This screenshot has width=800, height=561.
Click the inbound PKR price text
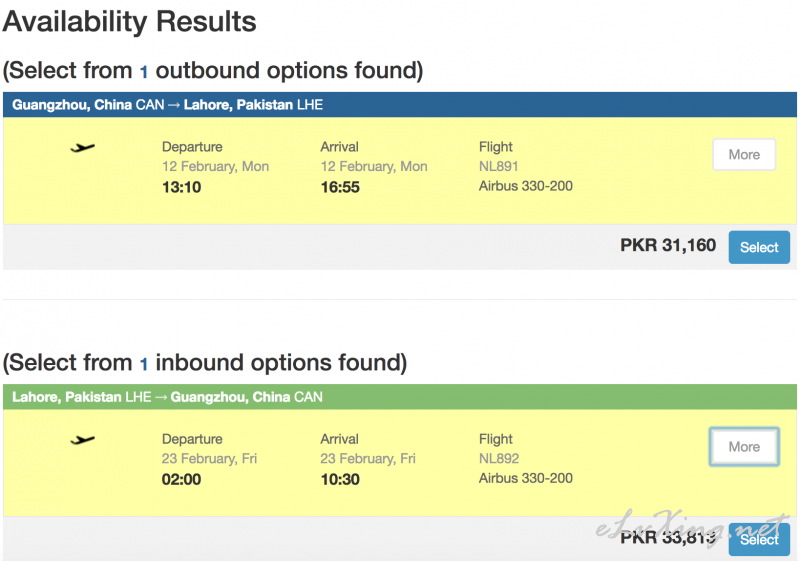point(668,538)
